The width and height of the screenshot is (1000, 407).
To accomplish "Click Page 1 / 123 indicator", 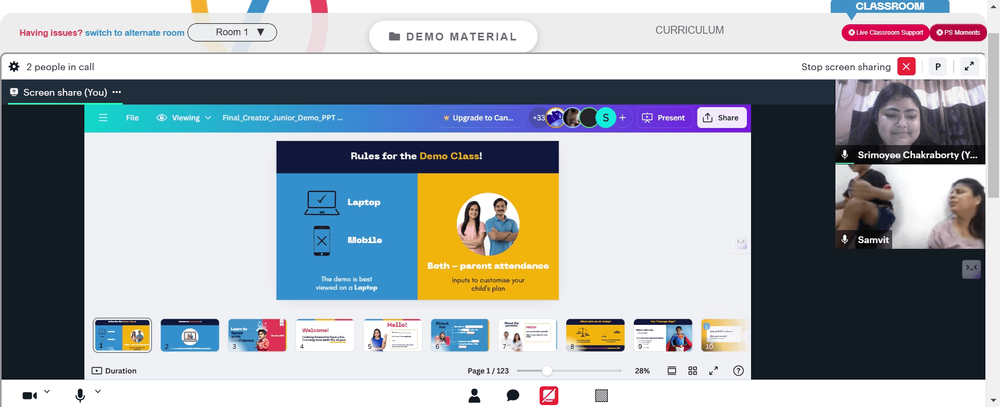I will pyautogui.click(x=488, y=371).
